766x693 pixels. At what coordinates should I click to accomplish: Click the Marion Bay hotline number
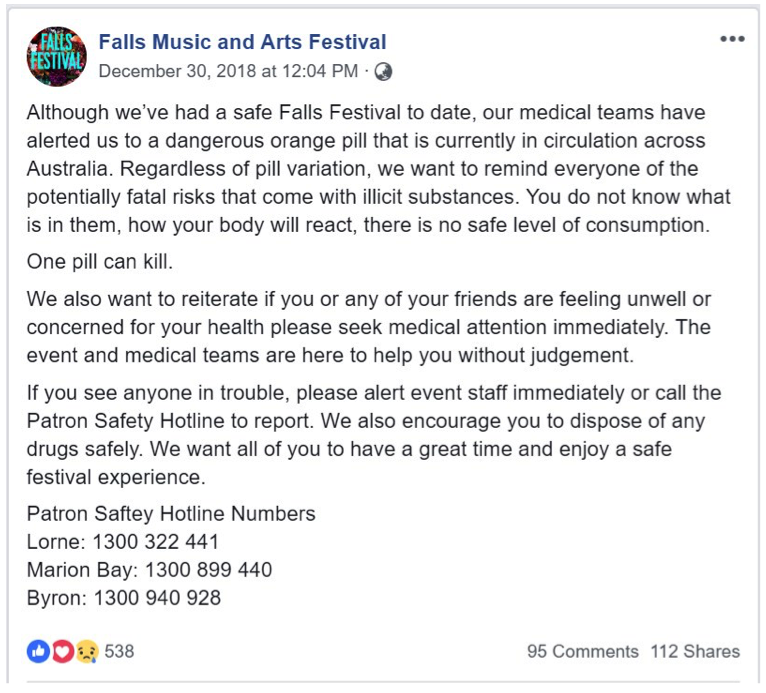[208, 570]
